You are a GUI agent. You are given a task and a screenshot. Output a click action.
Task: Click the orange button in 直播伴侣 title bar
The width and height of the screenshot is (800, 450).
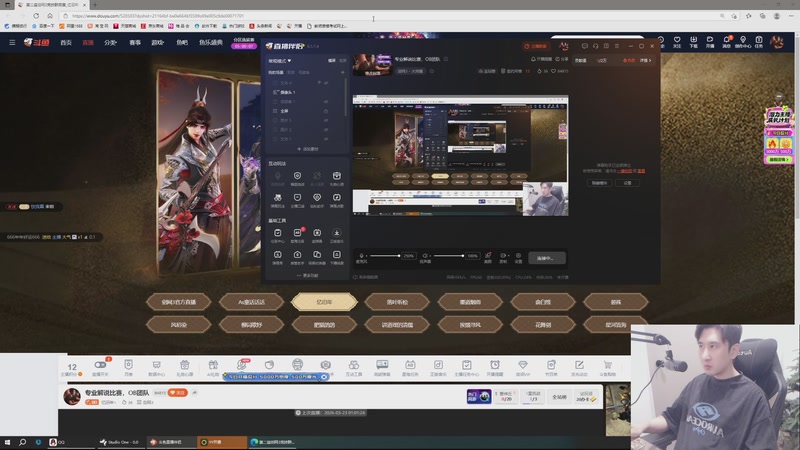click(536, 46)
